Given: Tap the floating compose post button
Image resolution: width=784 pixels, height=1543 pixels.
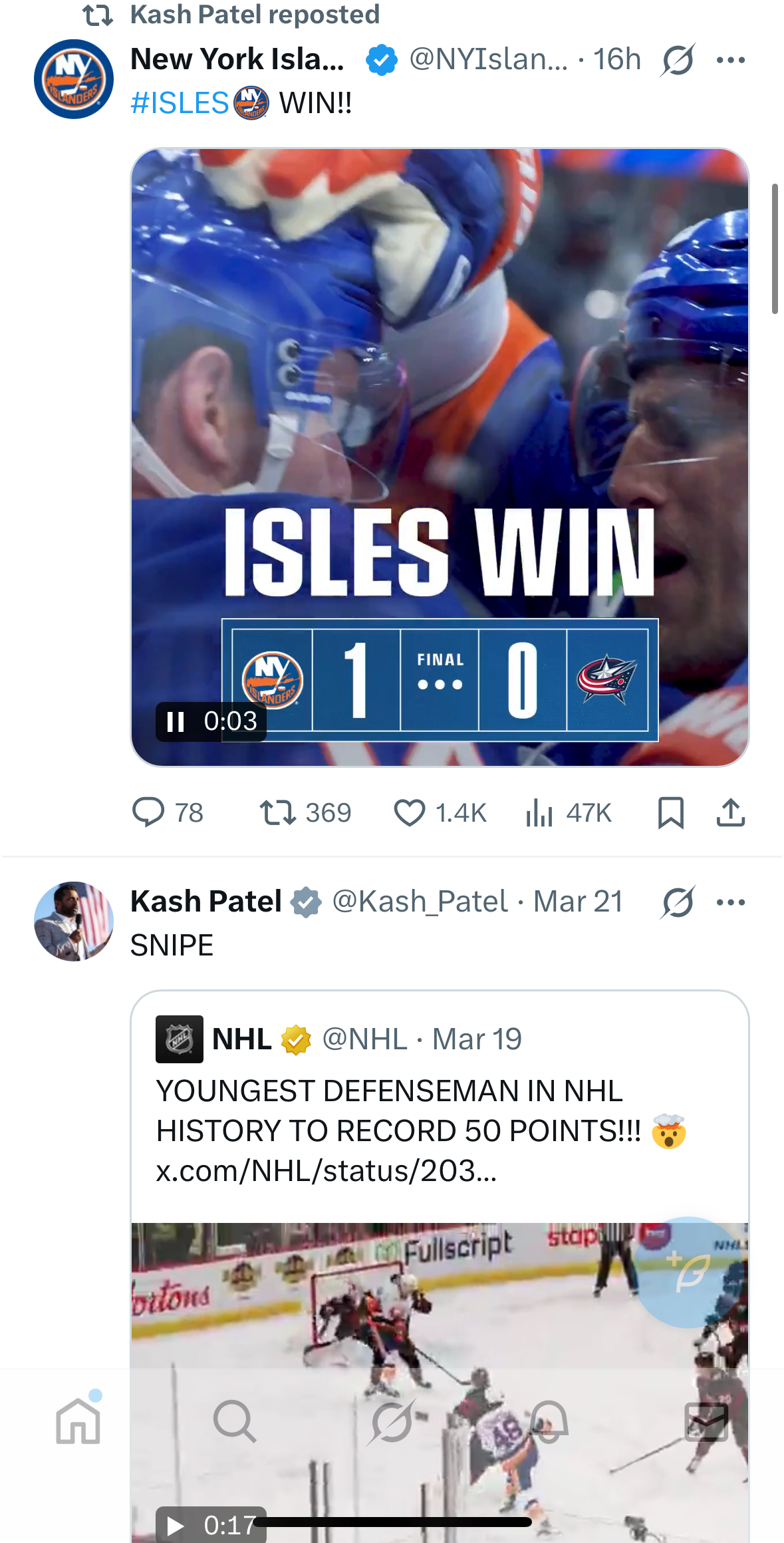Looking at the screenshot, I should (x=689, y=1272).
